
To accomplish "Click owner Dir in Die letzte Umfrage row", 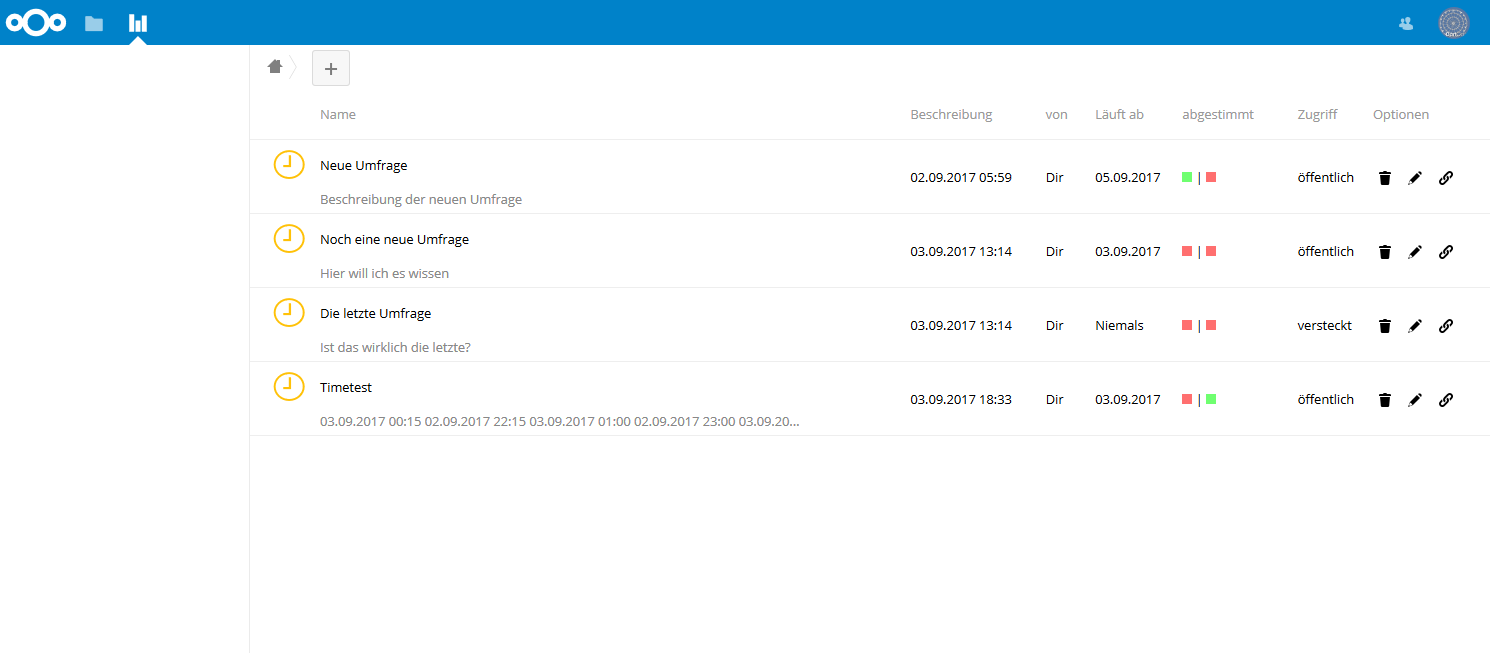I will click(1055, 326).
